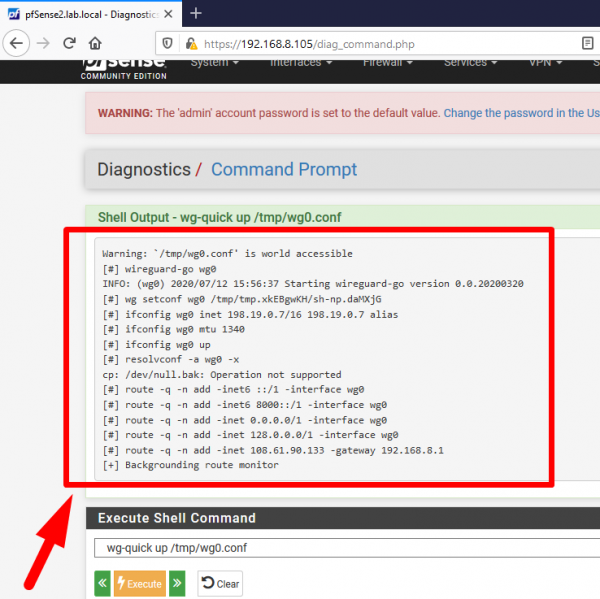
Task: View site security lock warning icon
Action: (190, 44)
